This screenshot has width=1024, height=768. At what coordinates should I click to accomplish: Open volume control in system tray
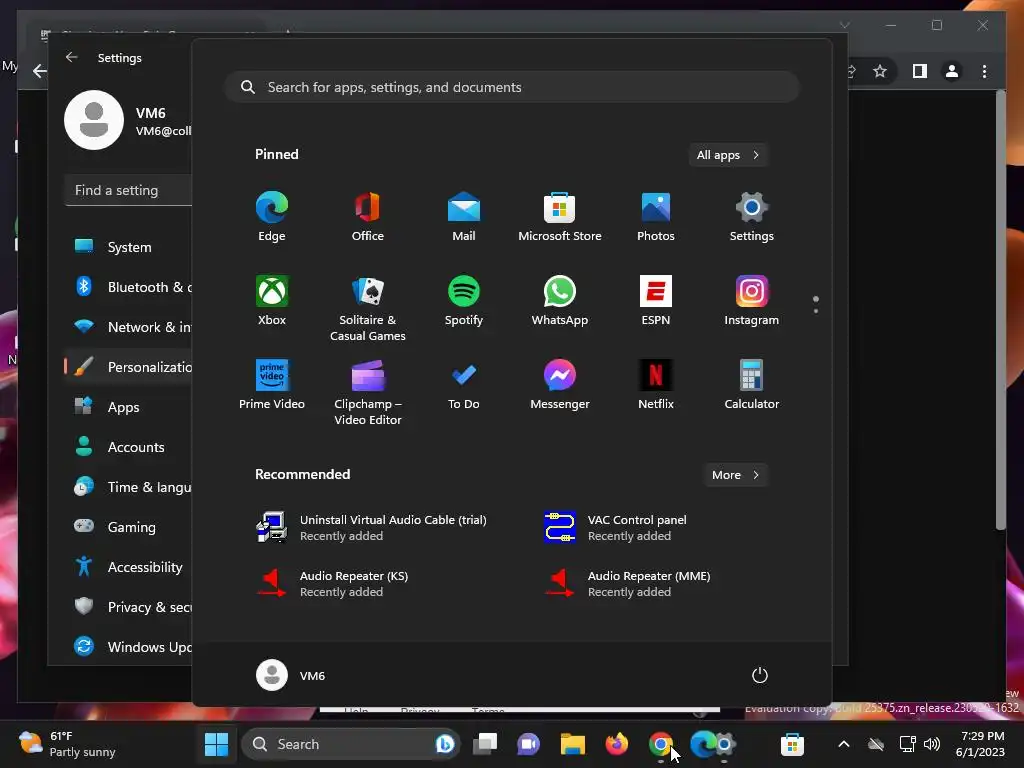click(x=932, y=744)
